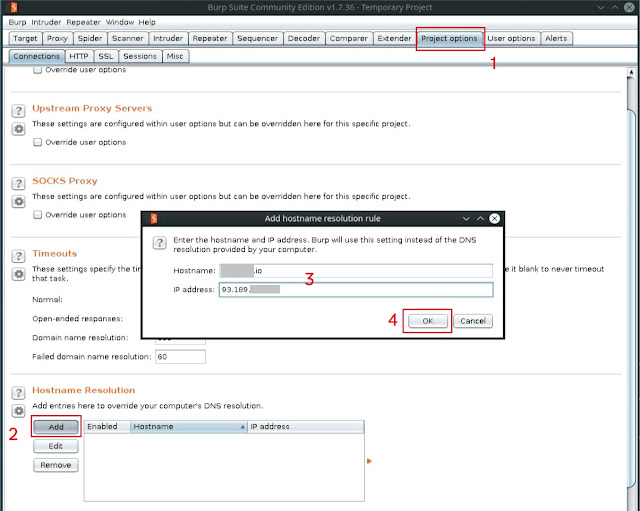This screenshot has height=511, width=640.
Task: Click the Hostname input field
Action: pyautogui.click(x=356, y=271)
